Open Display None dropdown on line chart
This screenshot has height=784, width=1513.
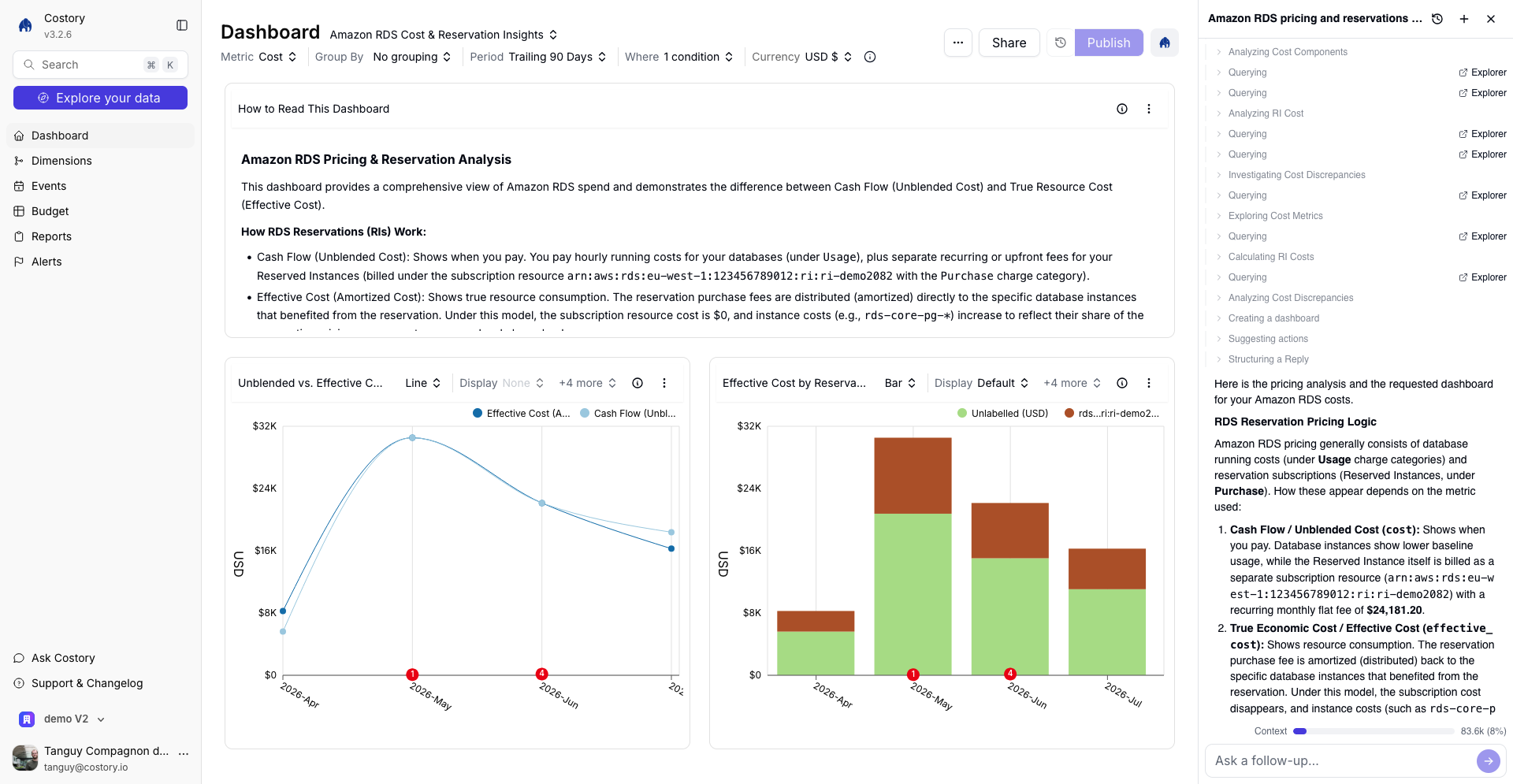pos(502,383)
